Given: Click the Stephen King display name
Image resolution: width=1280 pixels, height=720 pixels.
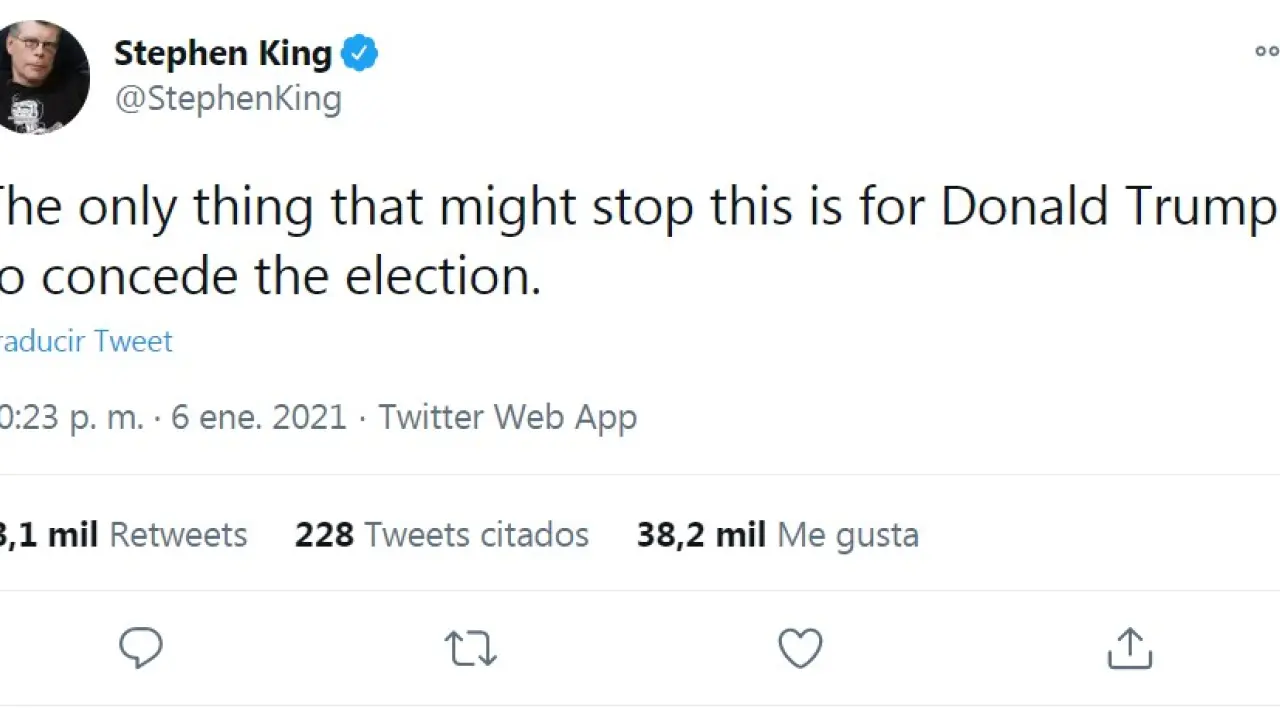Looking at the screenshot, I should tap(222, 53).
